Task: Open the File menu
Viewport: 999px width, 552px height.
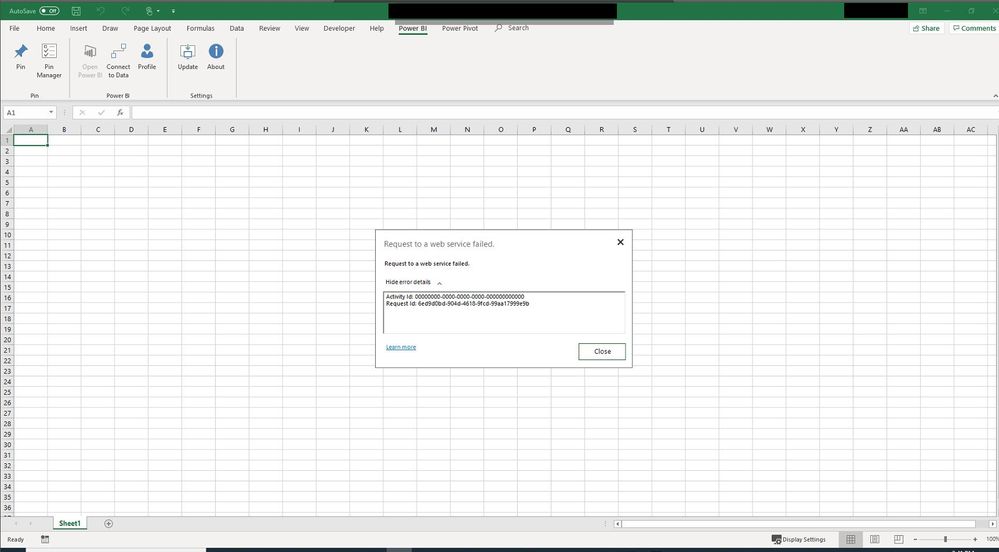Action: pyautogui.click(x=14, y=28)
